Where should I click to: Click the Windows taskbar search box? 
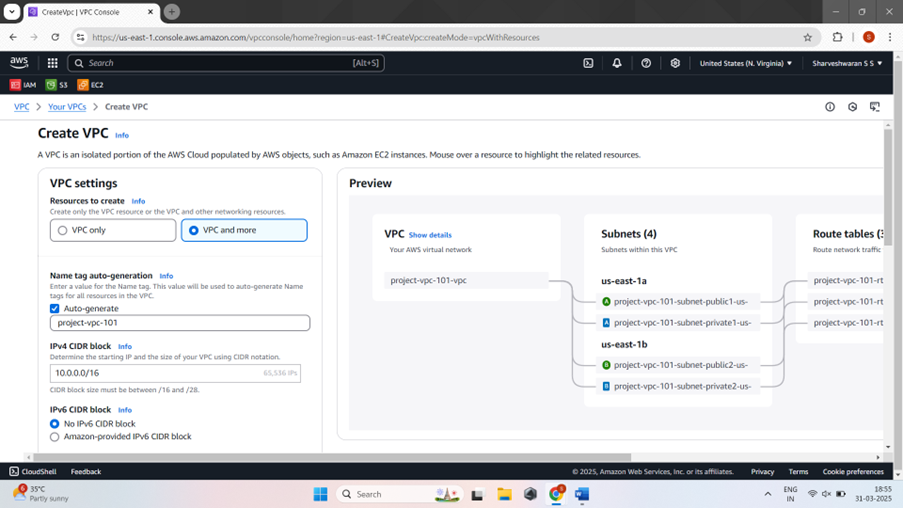400,494
